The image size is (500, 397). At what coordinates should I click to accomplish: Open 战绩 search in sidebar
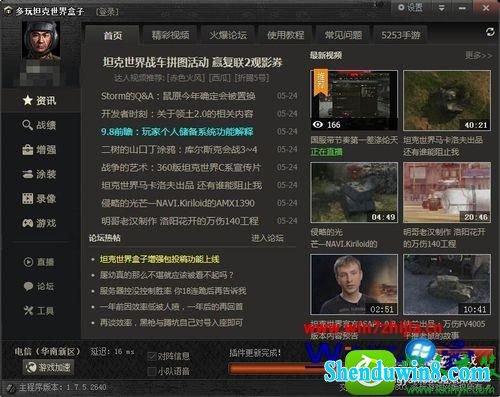(x=39, y=125)
